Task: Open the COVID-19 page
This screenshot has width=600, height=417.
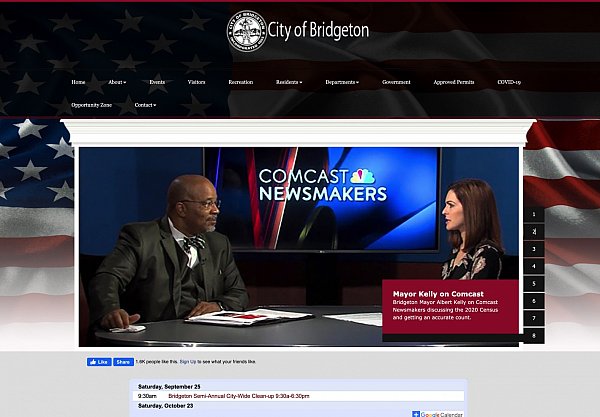Action: [509, 82]
